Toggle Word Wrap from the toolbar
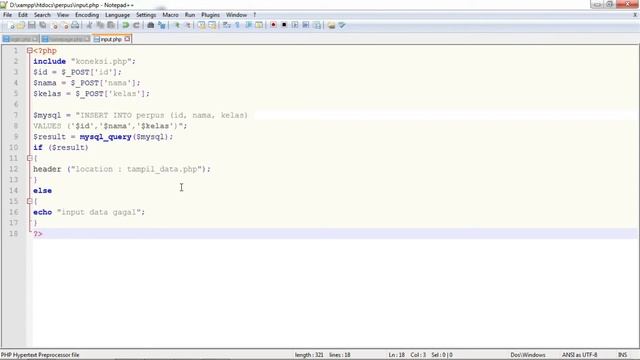Viewport: 640px width, 360px height. click(x=227, y=25)
